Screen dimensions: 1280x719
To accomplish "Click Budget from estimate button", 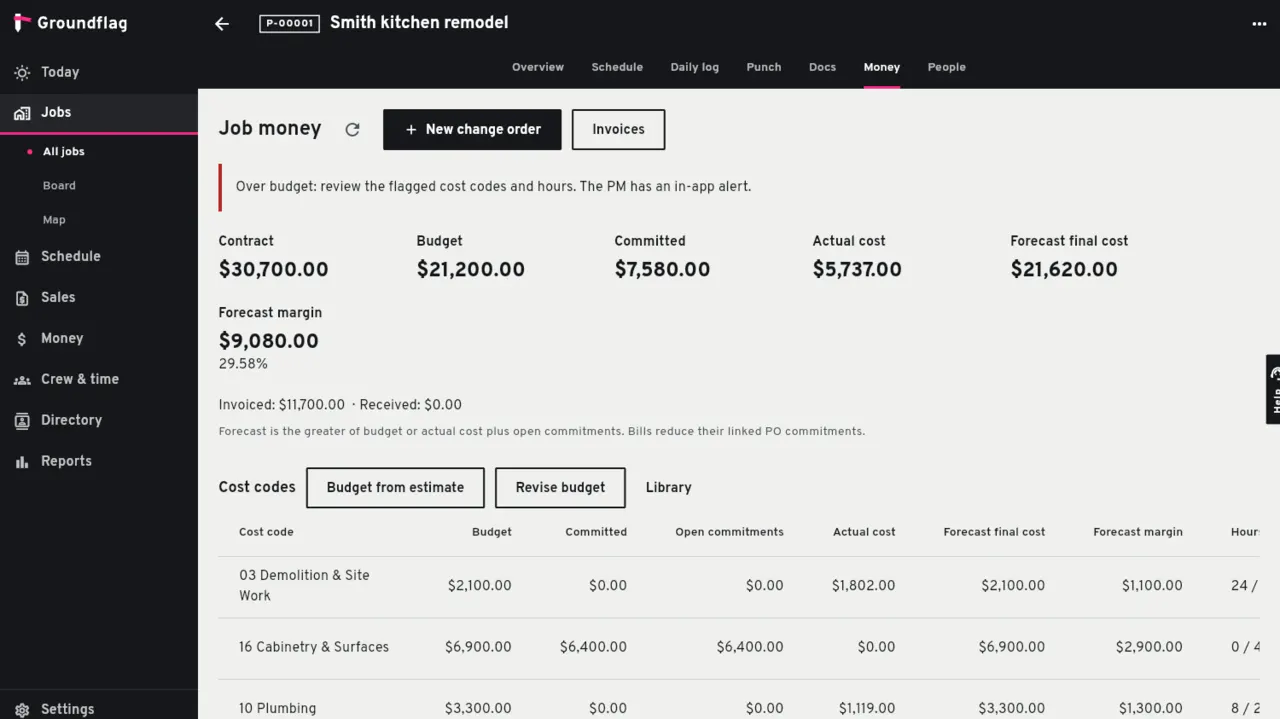I will pyautogui.click(x=395, y=488).
